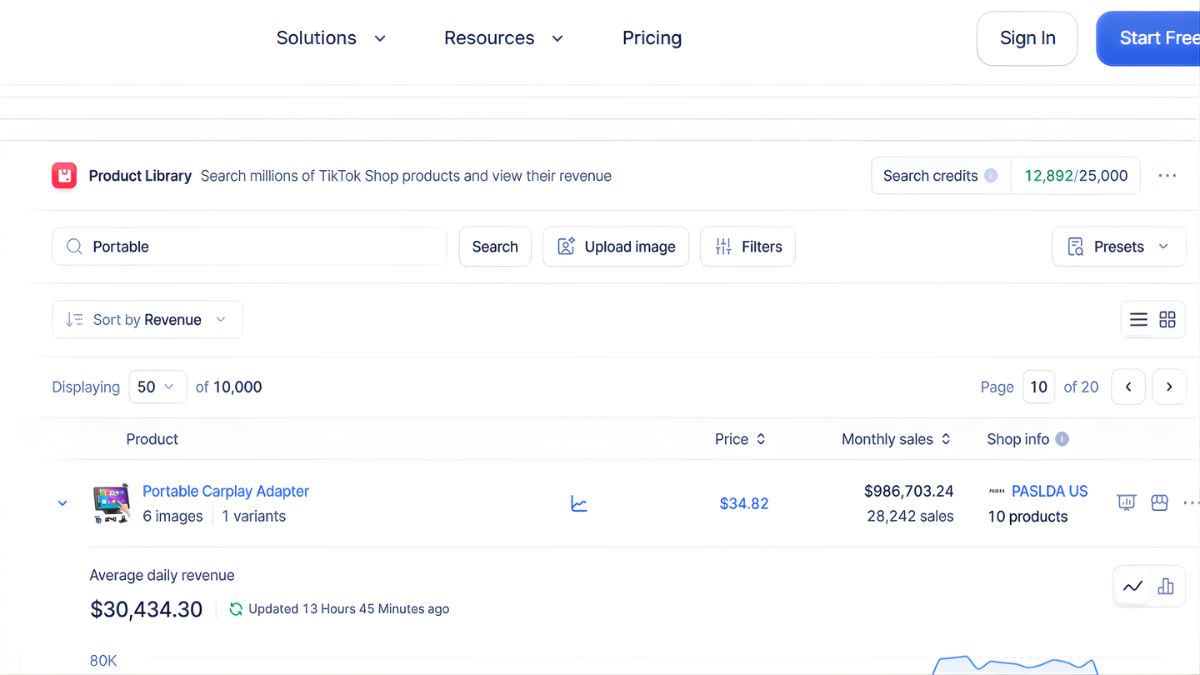The width and height of the screenshot is (1200, 675).
Task: Select Pricing in the navigation bar
Action: coord(652,38)
